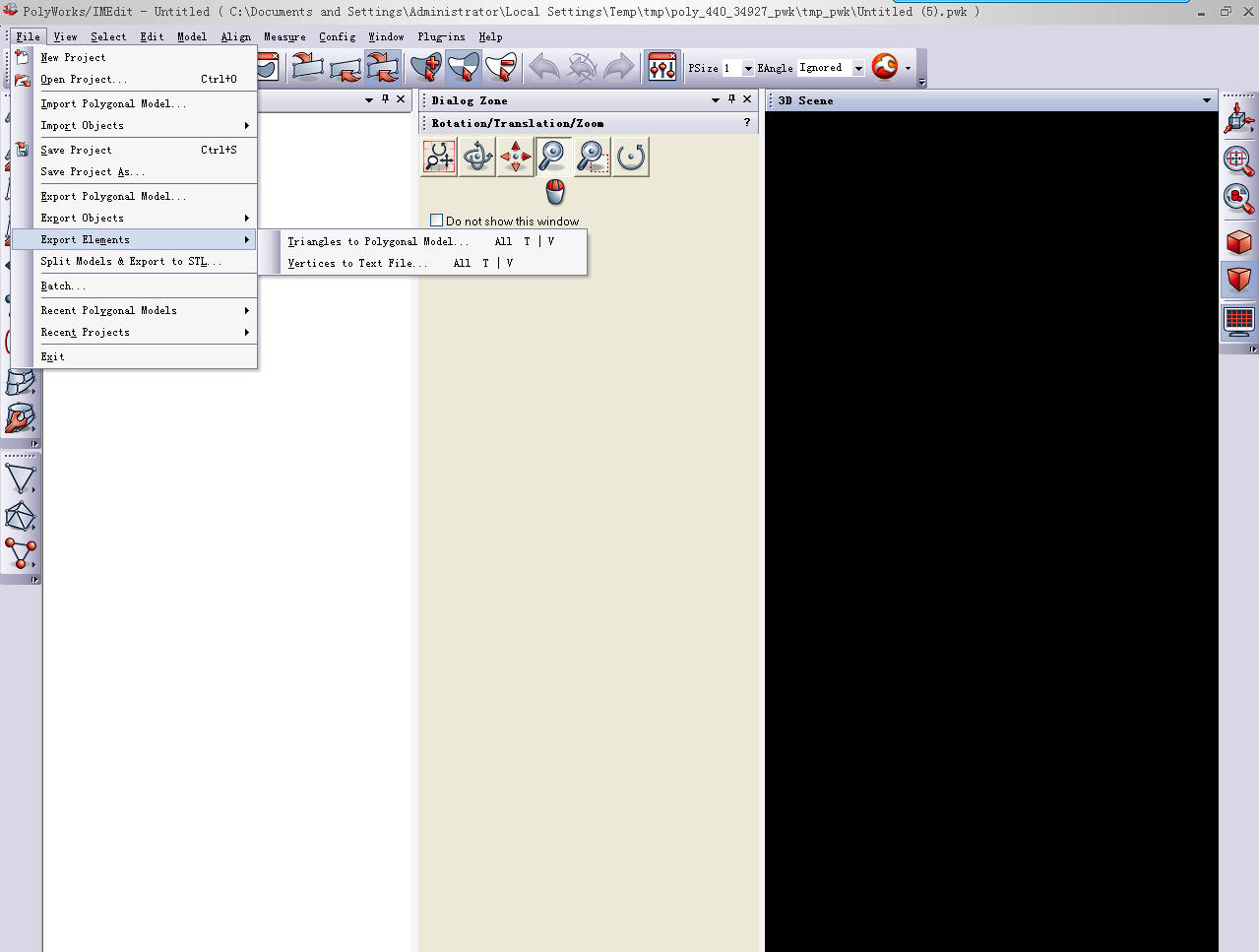Image resolution: width=1259 pixels, height=952 pixels.
Task: Select the add-to-selection surface tool
Action: [x=426, y=68]
